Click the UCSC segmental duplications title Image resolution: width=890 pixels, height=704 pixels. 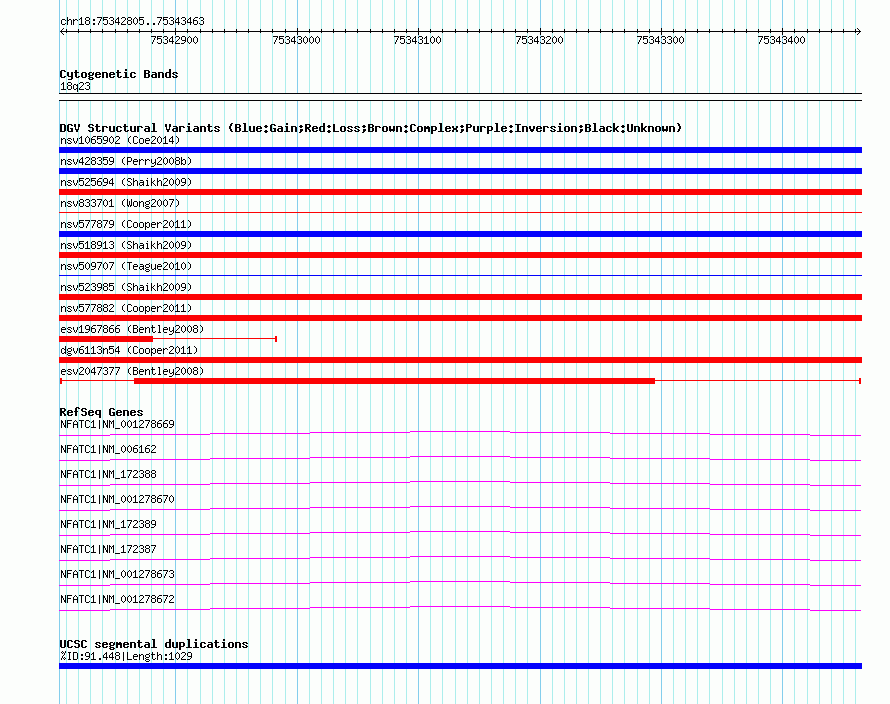coord(154,644)
